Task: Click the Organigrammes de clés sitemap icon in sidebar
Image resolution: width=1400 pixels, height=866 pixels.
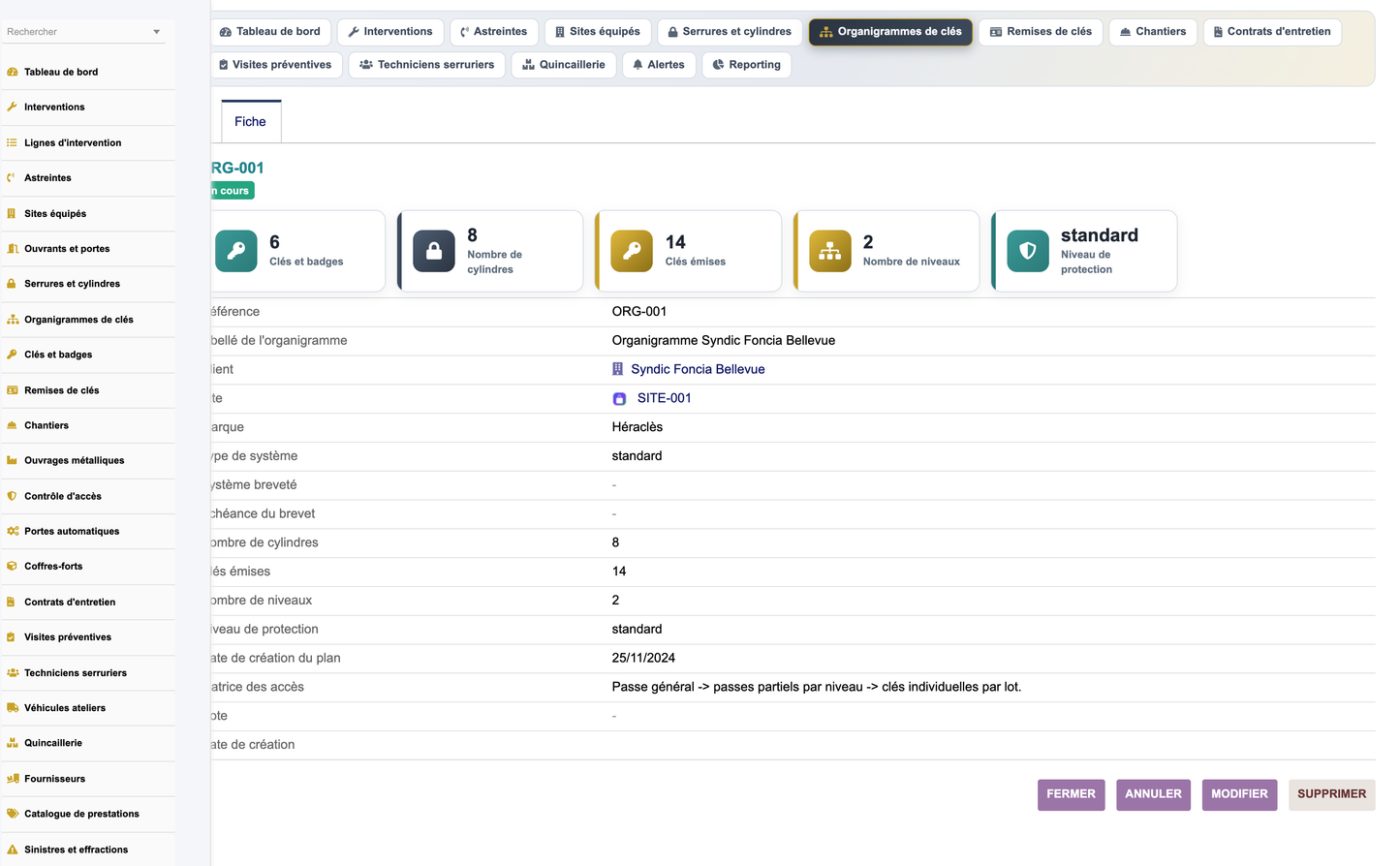Action: click(13, 320)
